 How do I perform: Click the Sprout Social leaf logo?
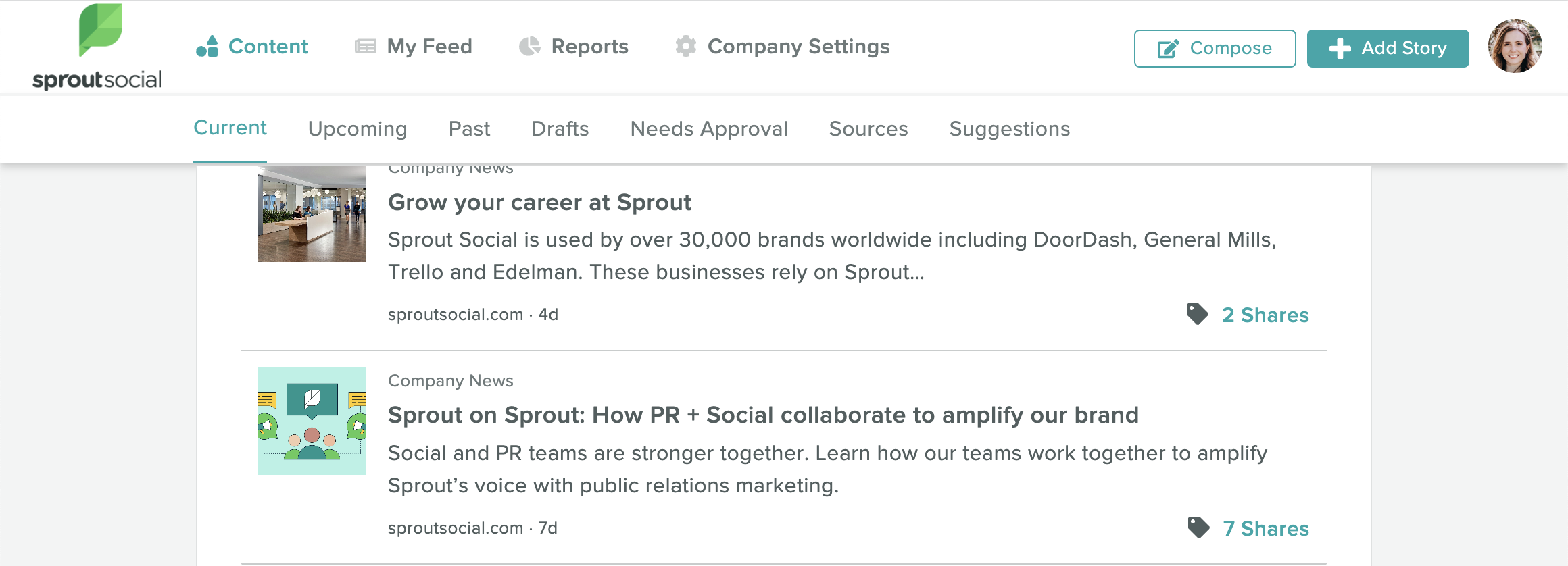pyautogui.click(x=100, y=29)
